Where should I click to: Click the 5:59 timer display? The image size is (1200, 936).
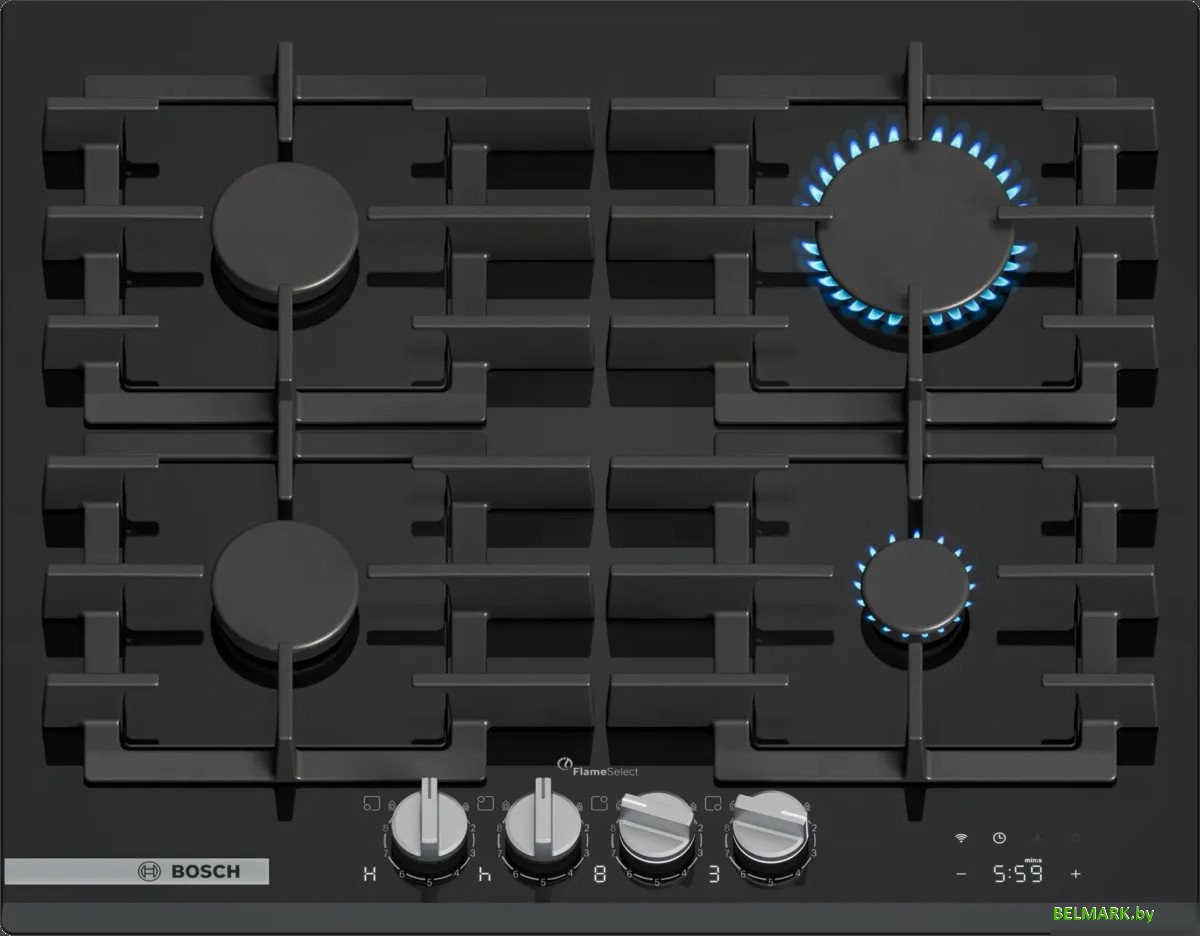click(1018, 874)
